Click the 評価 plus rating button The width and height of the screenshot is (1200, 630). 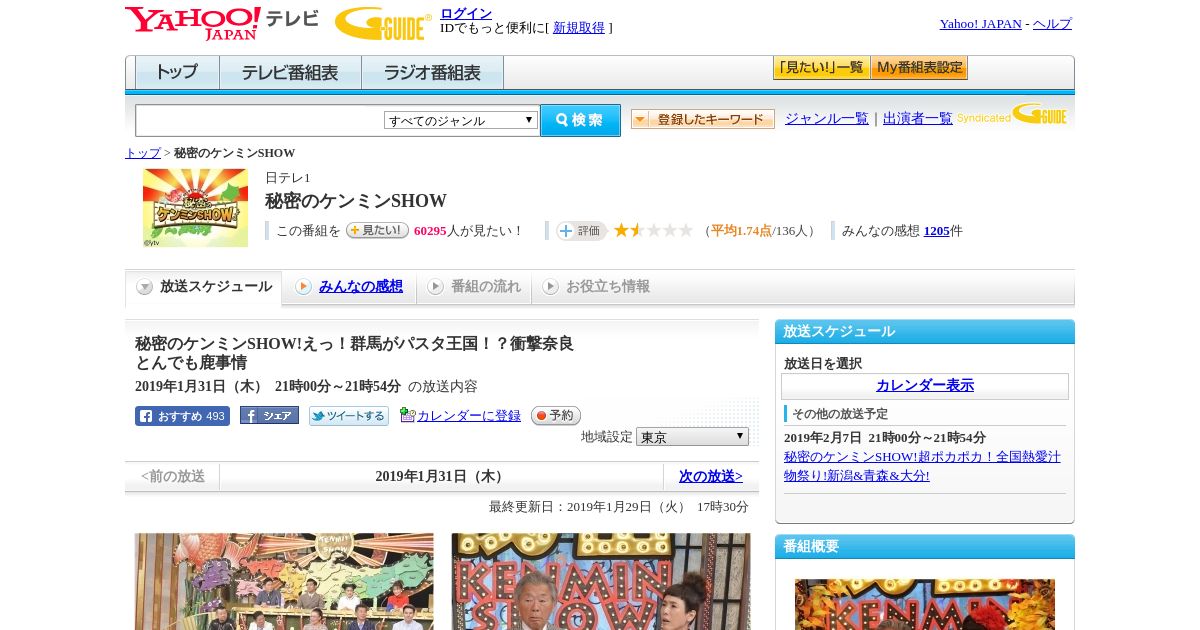pyautogui.click(x=581, y=231)
